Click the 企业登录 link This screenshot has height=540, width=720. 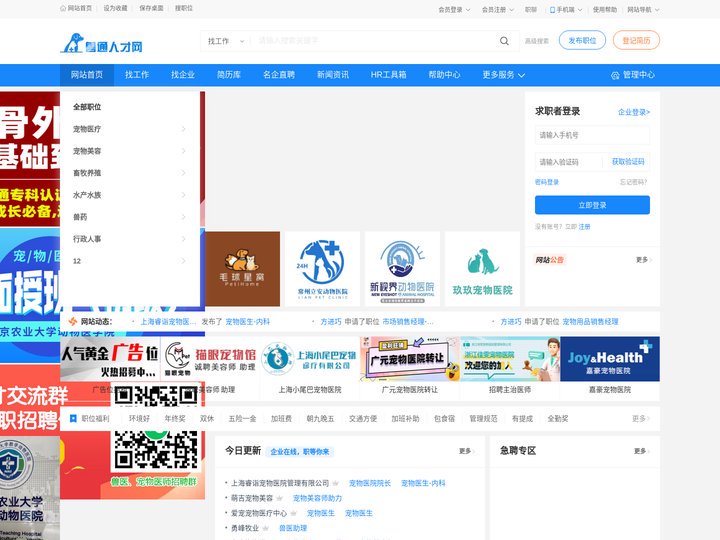(x=634, y=112)
